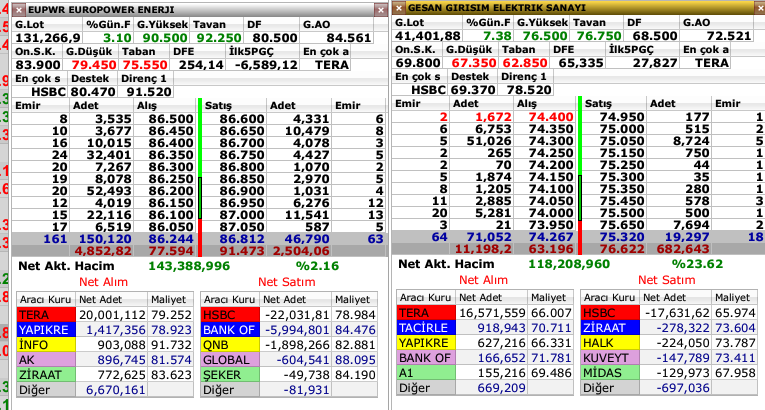Screen dimensions: 765x410
Task: Click DFE value 254,14
Action: (201, 65)
